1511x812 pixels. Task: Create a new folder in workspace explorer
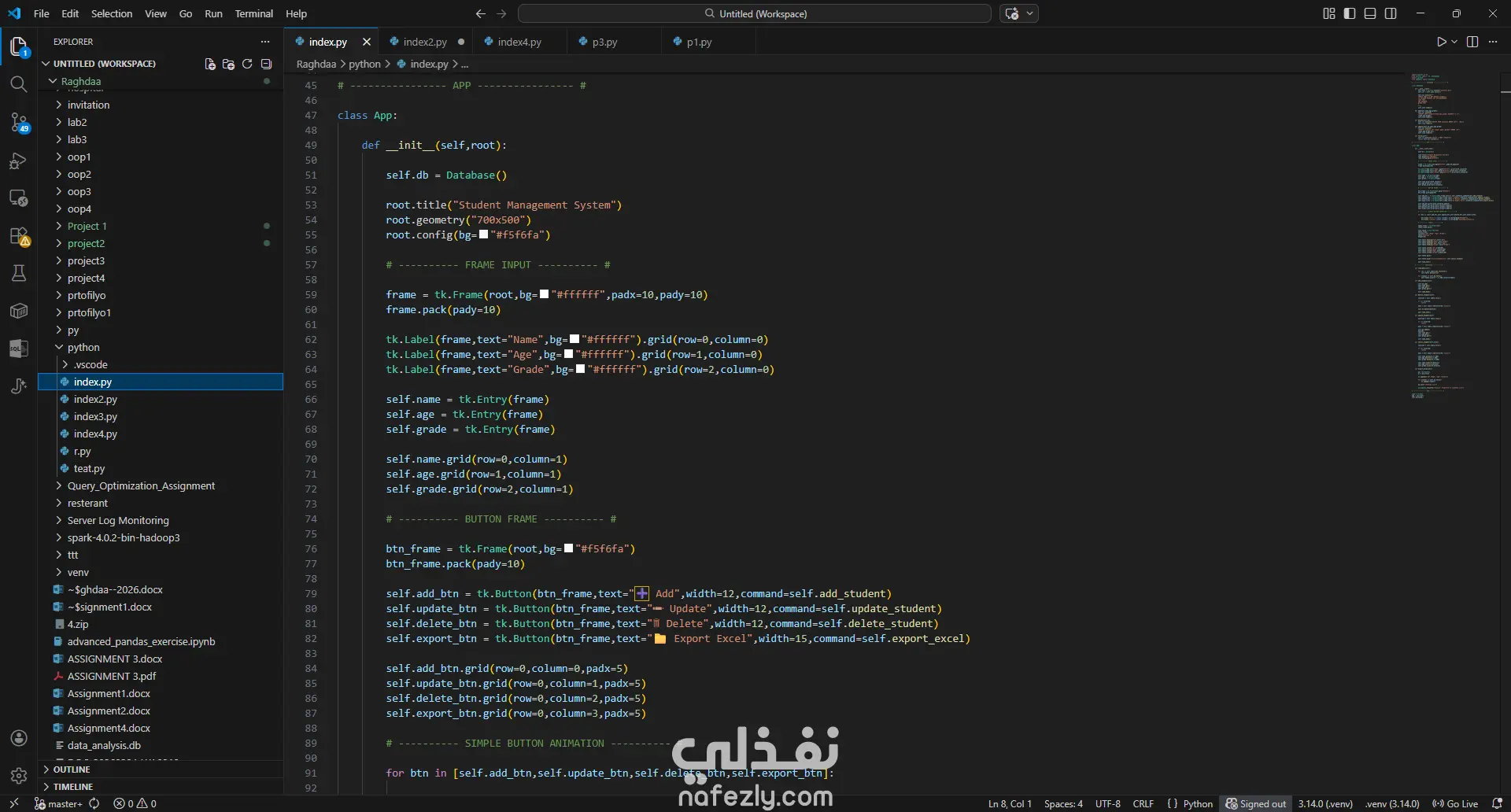click(x=228, y=64)
